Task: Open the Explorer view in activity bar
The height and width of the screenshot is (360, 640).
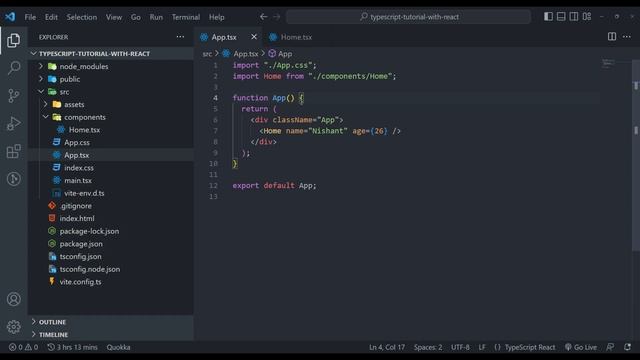Action: [x=13, y=40]
